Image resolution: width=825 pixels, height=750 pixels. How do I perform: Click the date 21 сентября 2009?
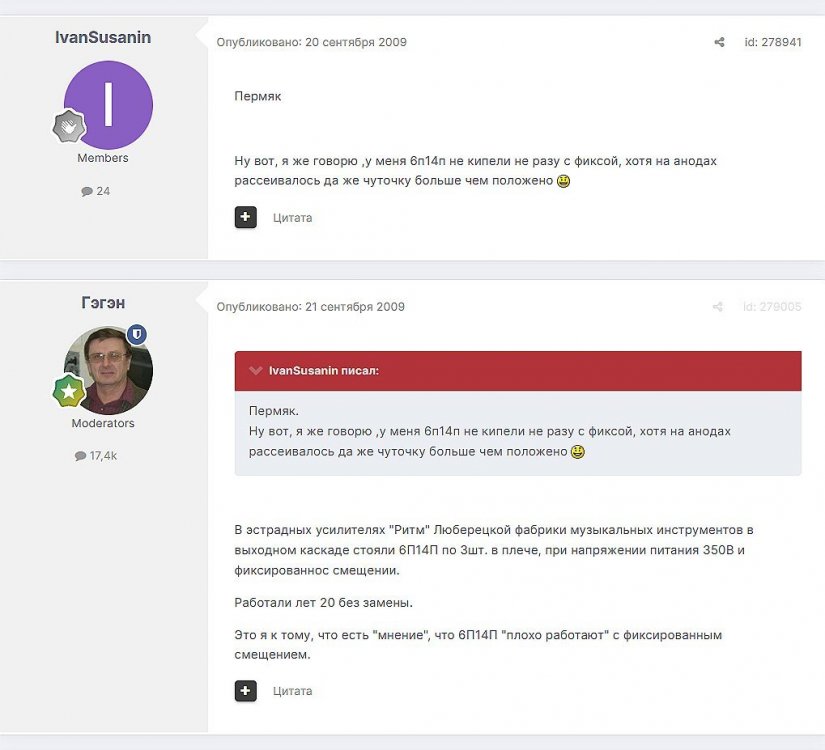354,307
